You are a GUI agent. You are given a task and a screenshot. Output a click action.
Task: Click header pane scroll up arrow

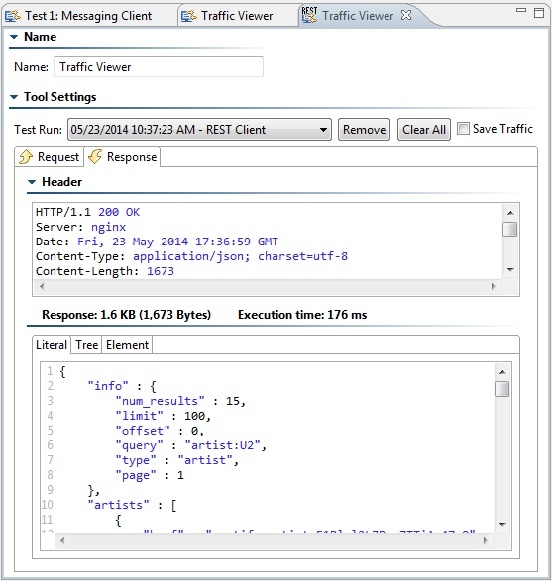(510, 213)
